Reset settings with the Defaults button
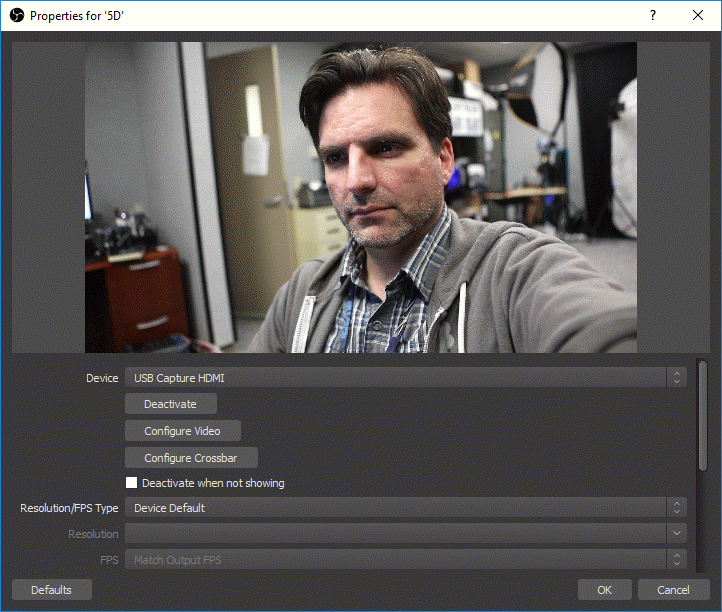722x612 pixels. (x=51, y=590)
